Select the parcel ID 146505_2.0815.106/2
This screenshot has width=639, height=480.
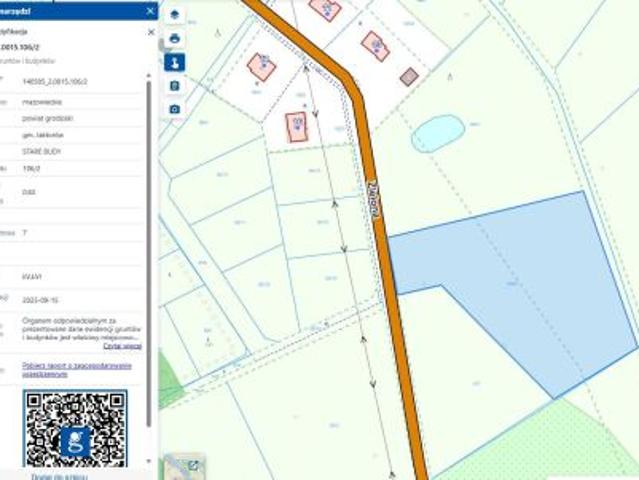(55, 81)
